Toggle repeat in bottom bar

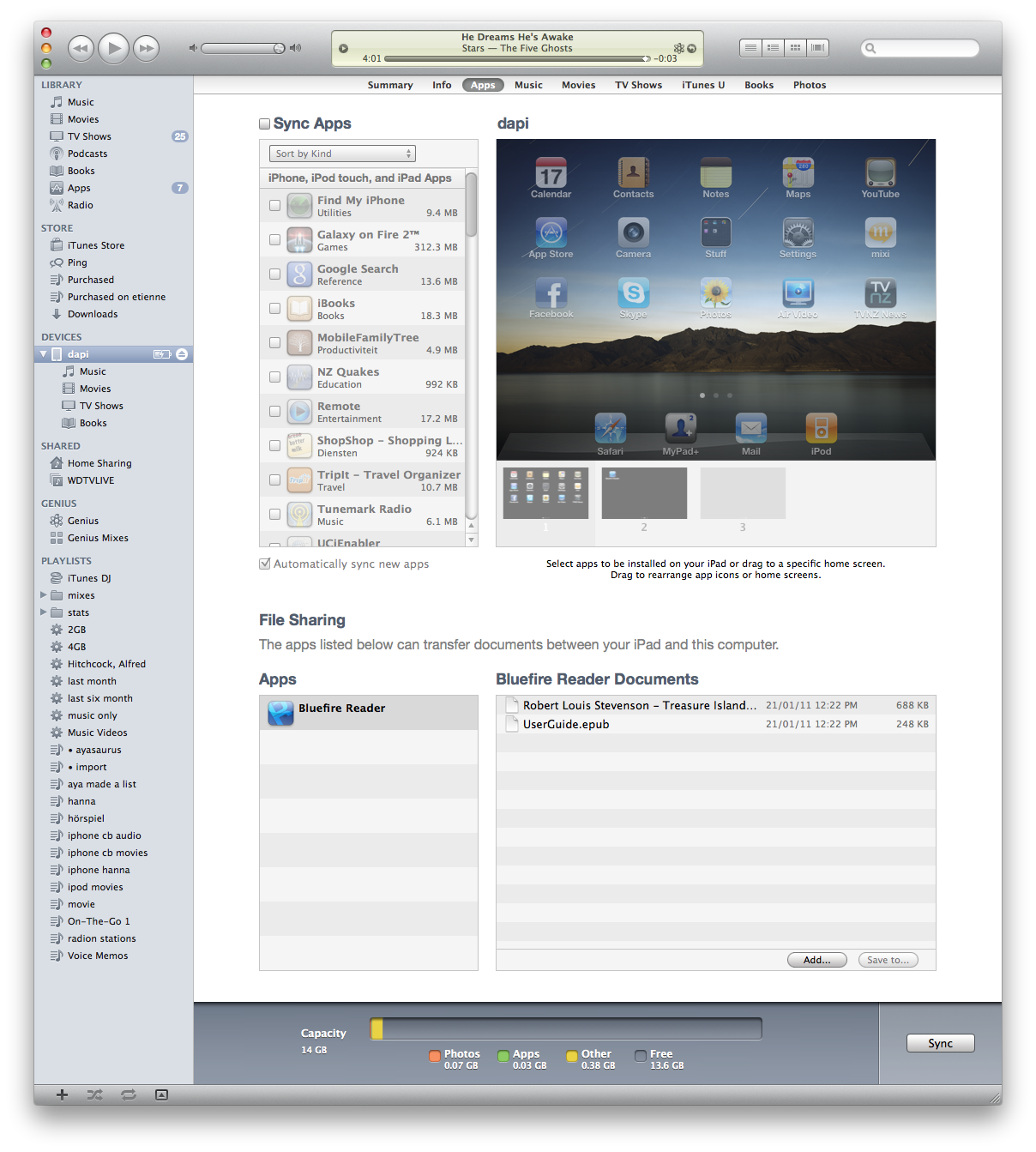point(129,1095)
